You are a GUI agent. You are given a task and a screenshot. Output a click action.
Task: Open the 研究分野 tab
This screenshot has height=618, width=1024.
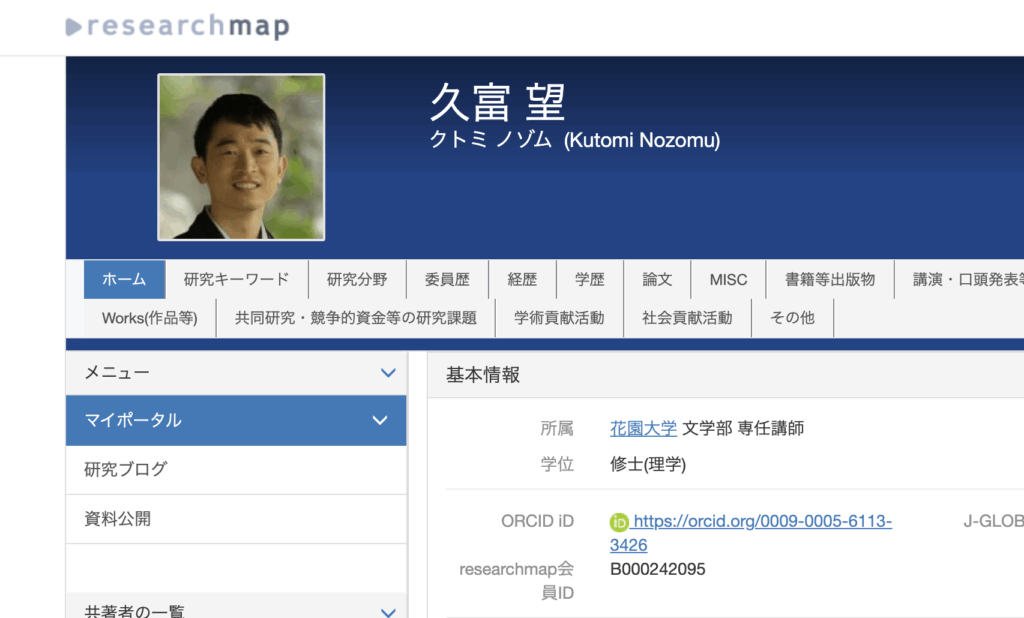pyautogui.click(x=357, y=280)
